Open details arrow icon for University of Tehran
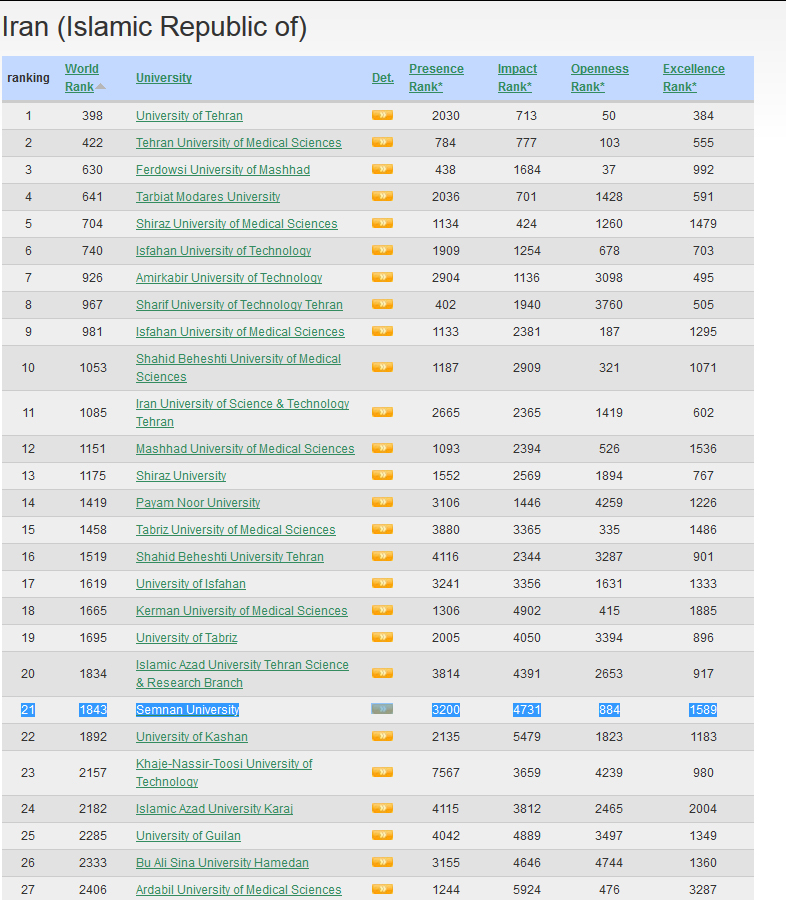Viewport: 786px width, 900px height. [382, 115]
